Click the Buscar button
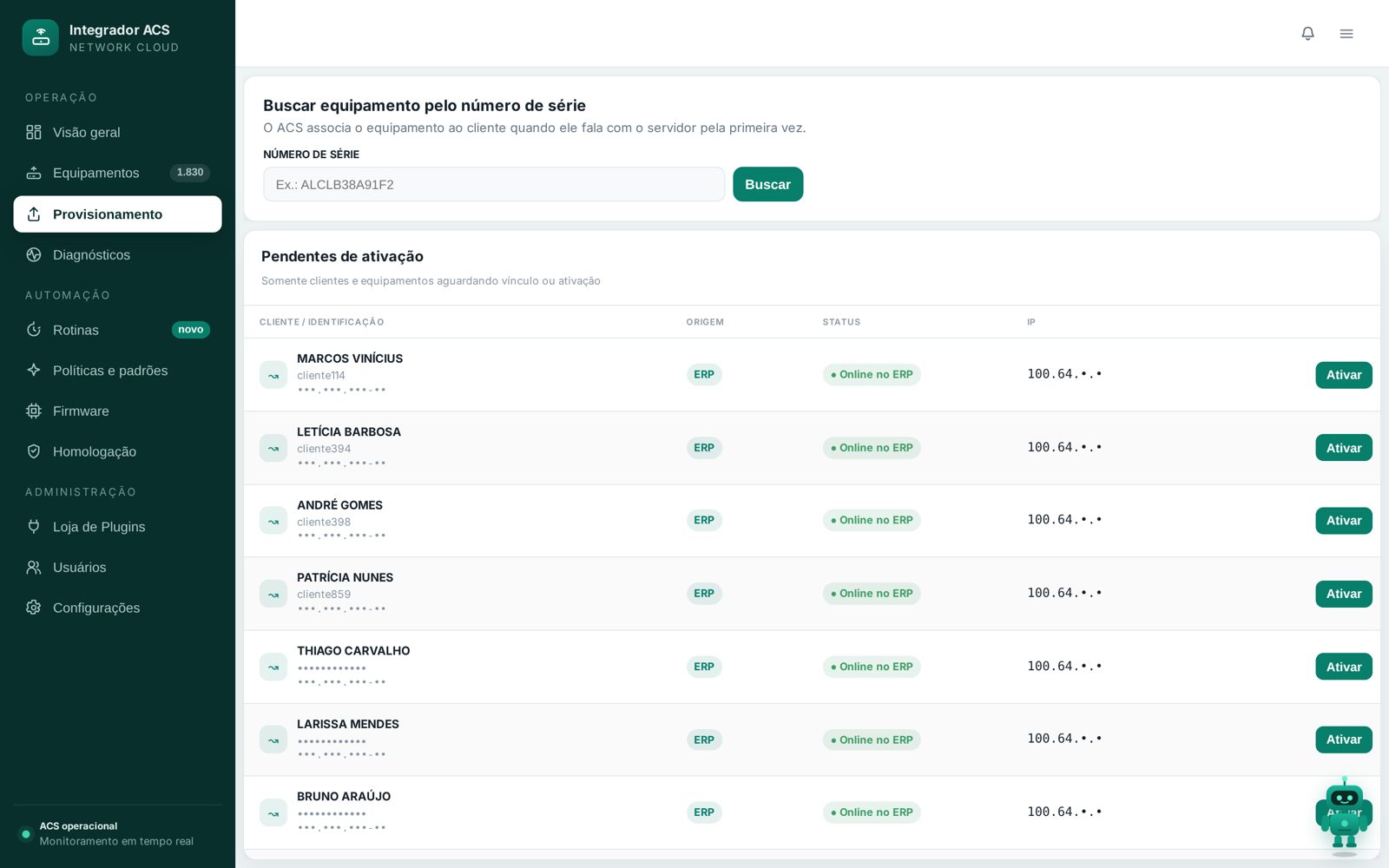Image resolution: width=1389 pixels, height=868 pixels. 767,184
